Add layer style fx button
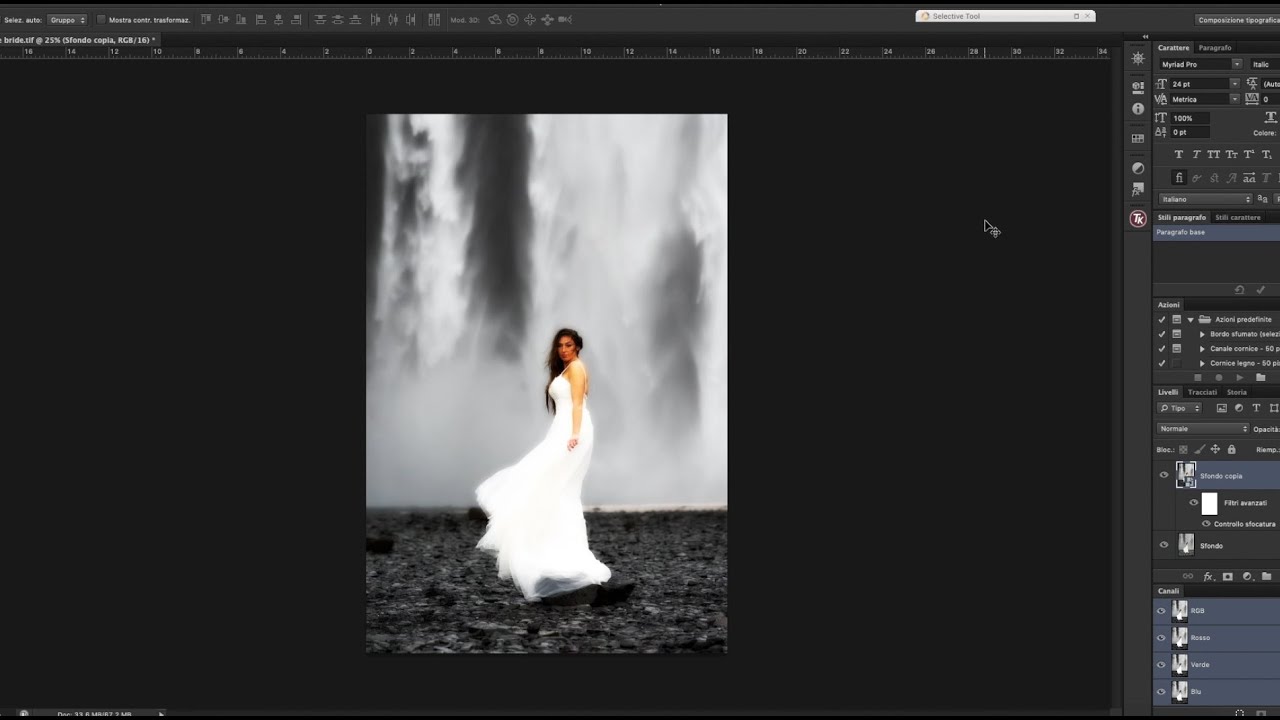The height and width of the screenshot is (720, 1280). click(1208, 576)
